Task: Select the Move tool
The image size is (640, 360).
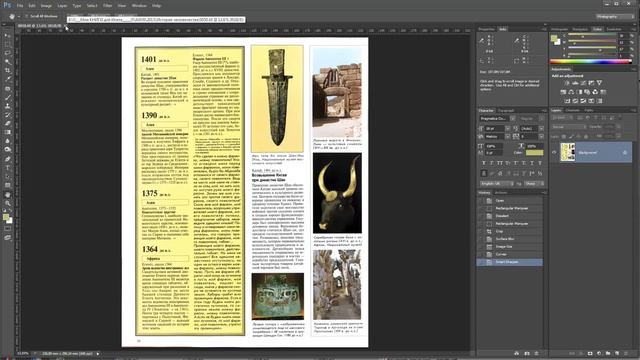Action: pyautogui.click(x=7, y=36)
